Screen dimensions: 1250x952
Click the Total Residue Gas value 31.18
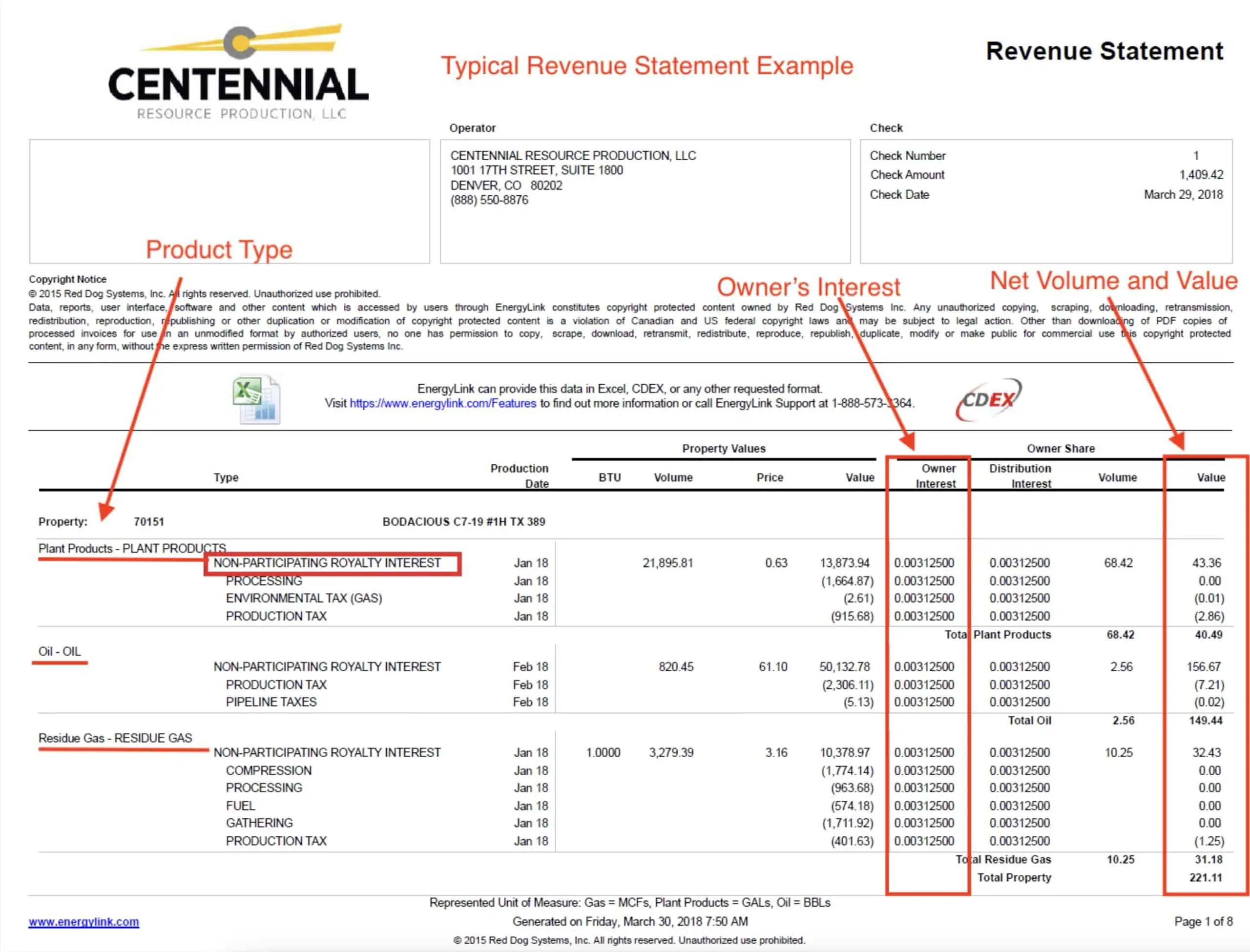[1208, 859]
